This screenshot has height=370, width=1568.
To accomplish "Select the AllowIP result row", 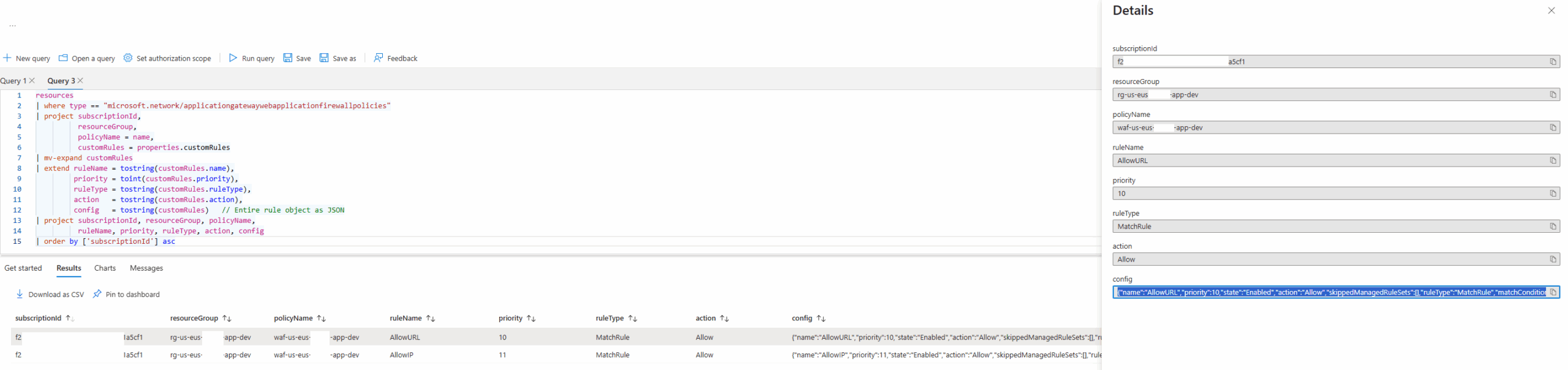I will [401, 355].
